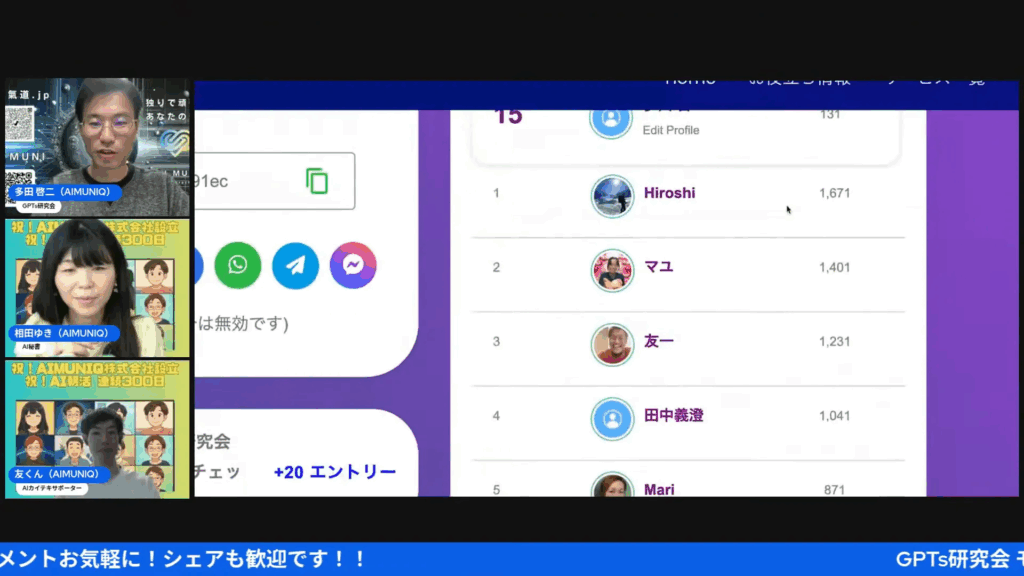Click the referral code input field

(275, 181)
